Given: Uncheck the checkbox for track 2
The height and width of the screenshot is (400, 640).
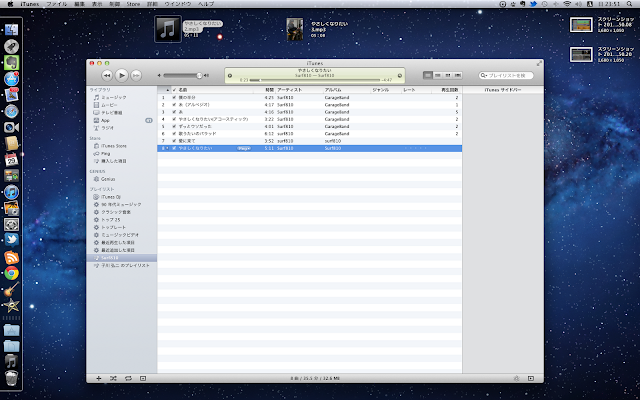Looking at the screenshot, I should coord(174,105).
